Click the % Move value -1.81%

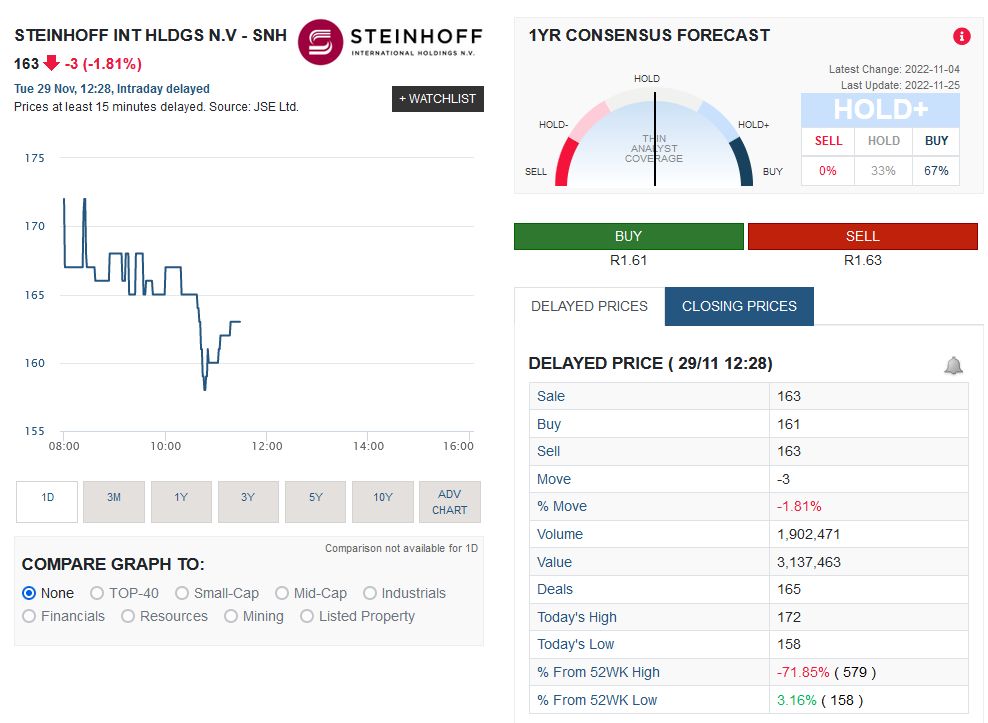pos(799,507)
